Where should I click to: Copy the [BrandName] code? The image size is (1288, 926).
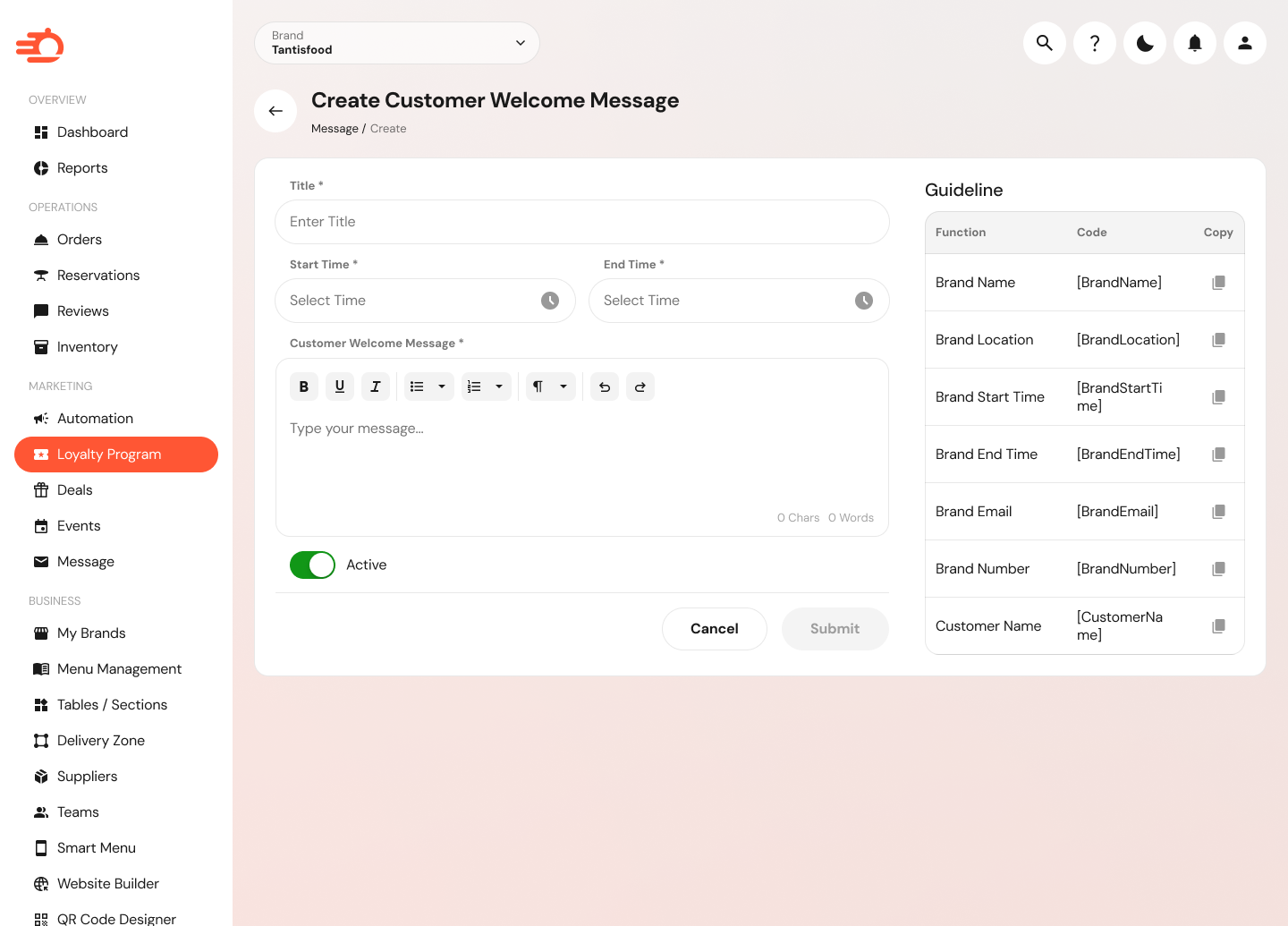pos(1218,283)
